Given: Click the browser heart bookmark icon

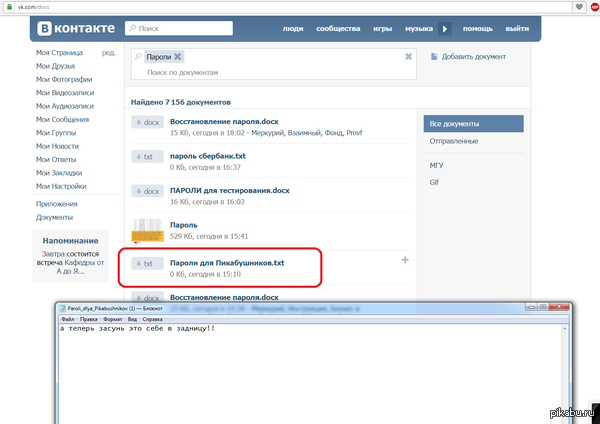Looking at the screenshot, I should pos(579,6).
